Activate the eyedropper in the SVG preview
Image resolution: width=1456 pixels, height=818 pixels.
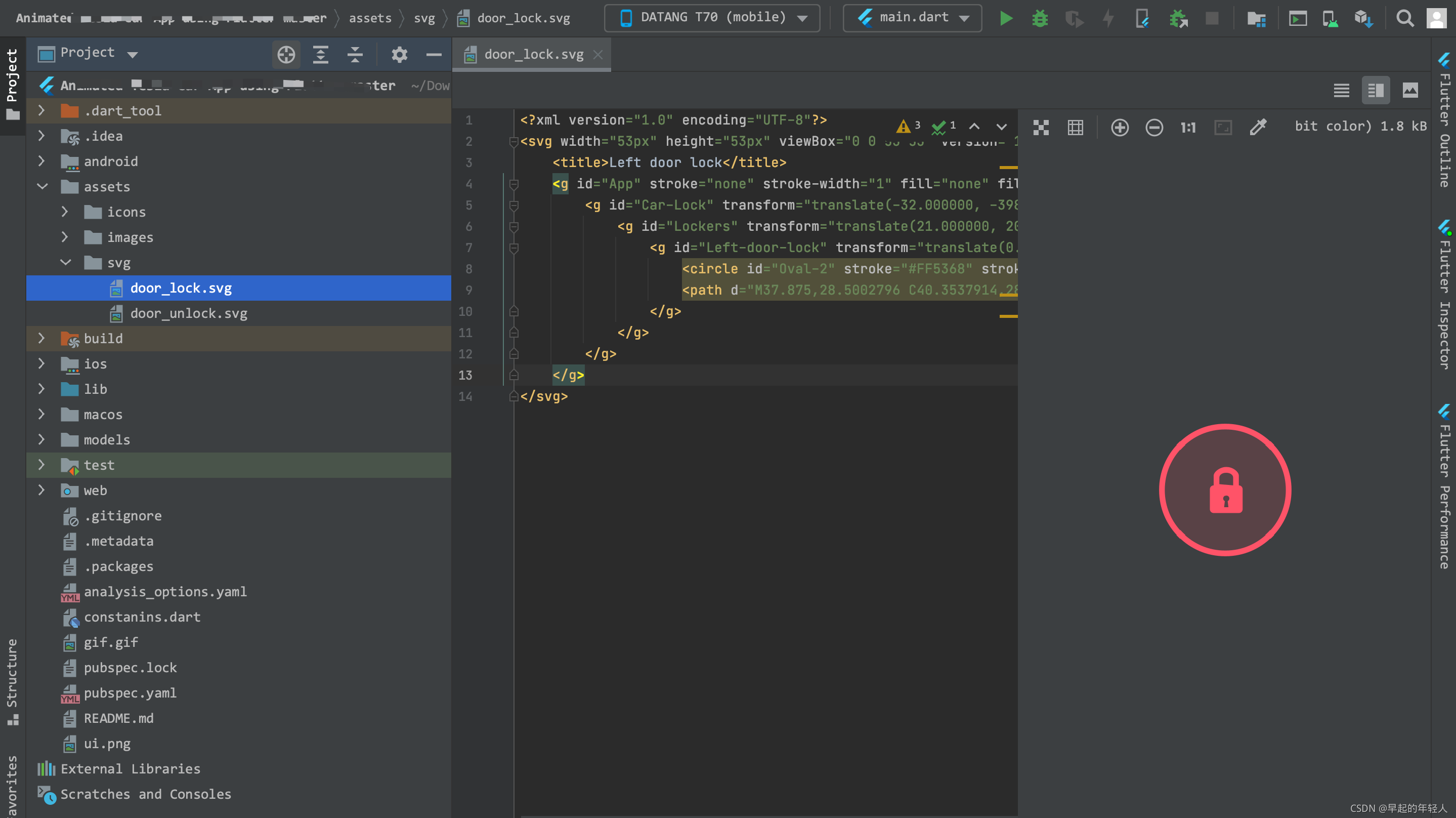tap(1258, 127)
